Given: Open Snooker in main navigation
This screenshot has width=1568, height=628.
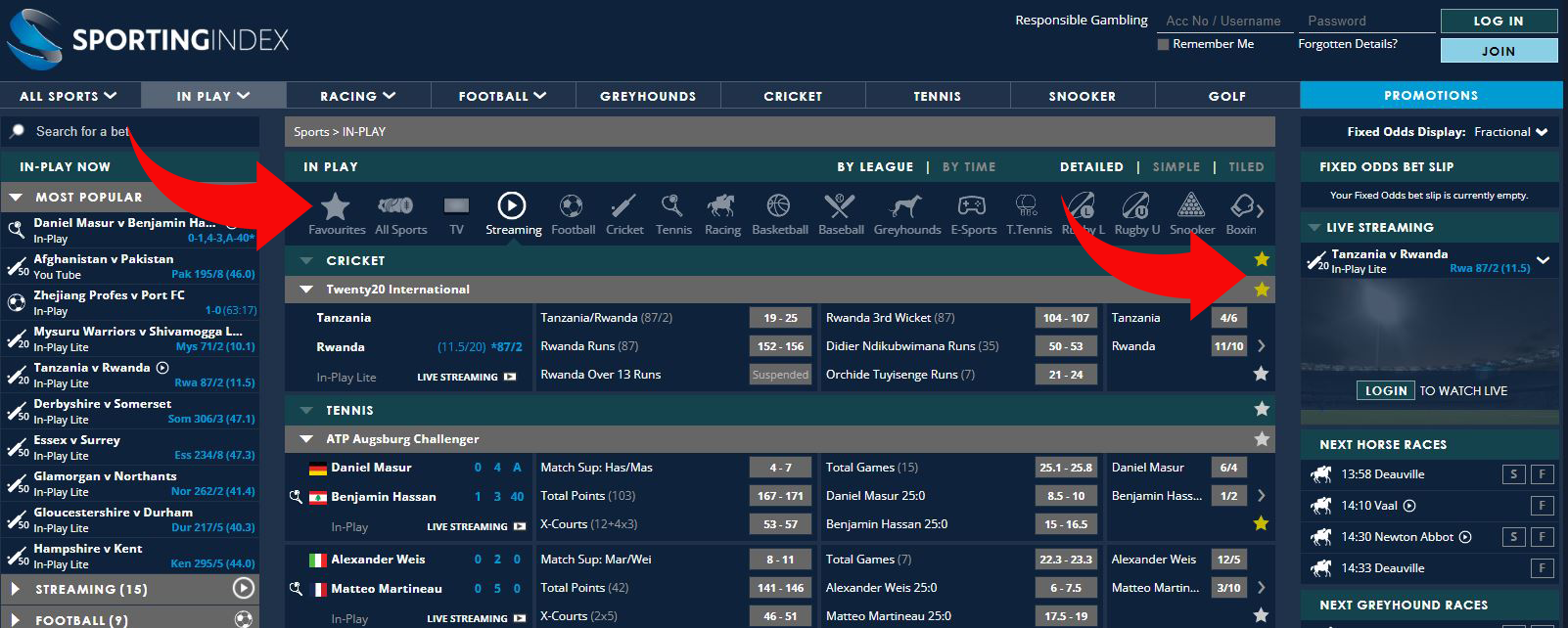Looking at the screenshot, I should pos(1083,96).
